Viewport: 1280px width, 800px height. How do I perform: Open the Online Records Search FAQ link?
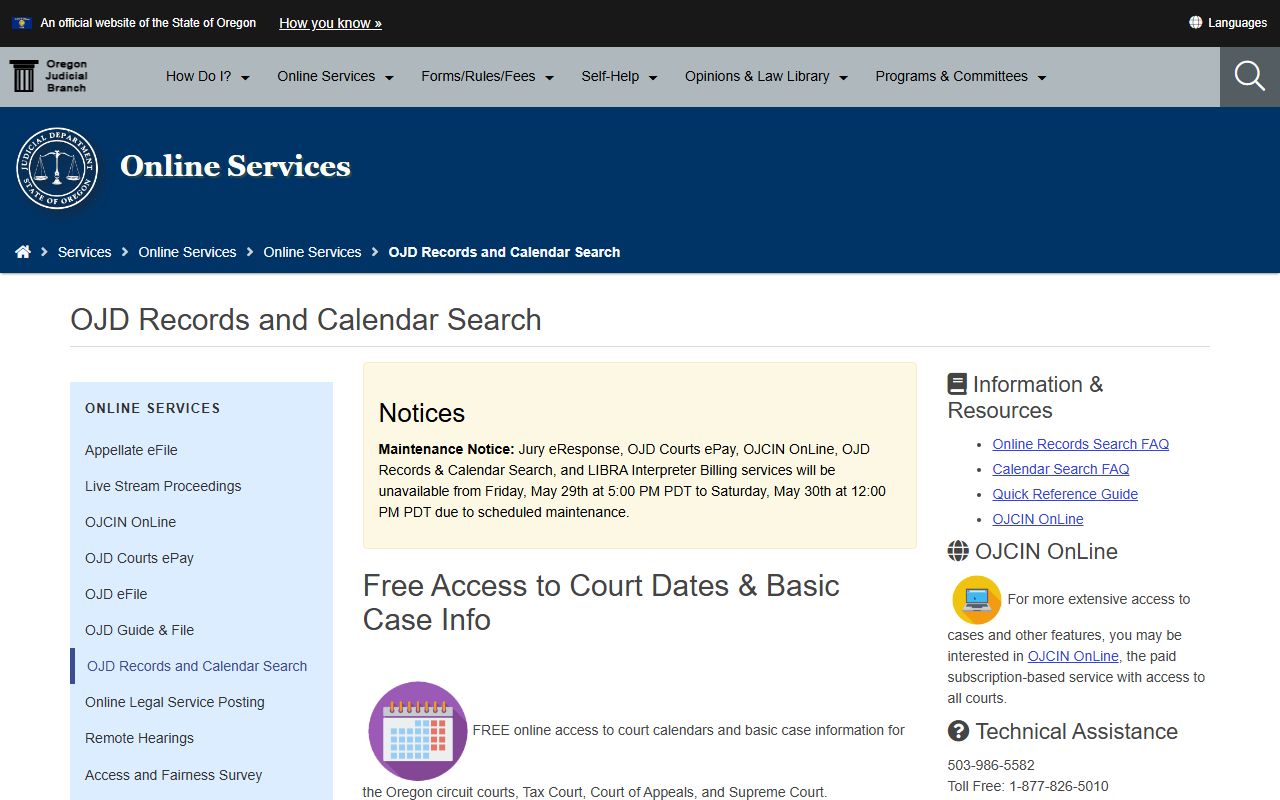(x=1080, y=444)
